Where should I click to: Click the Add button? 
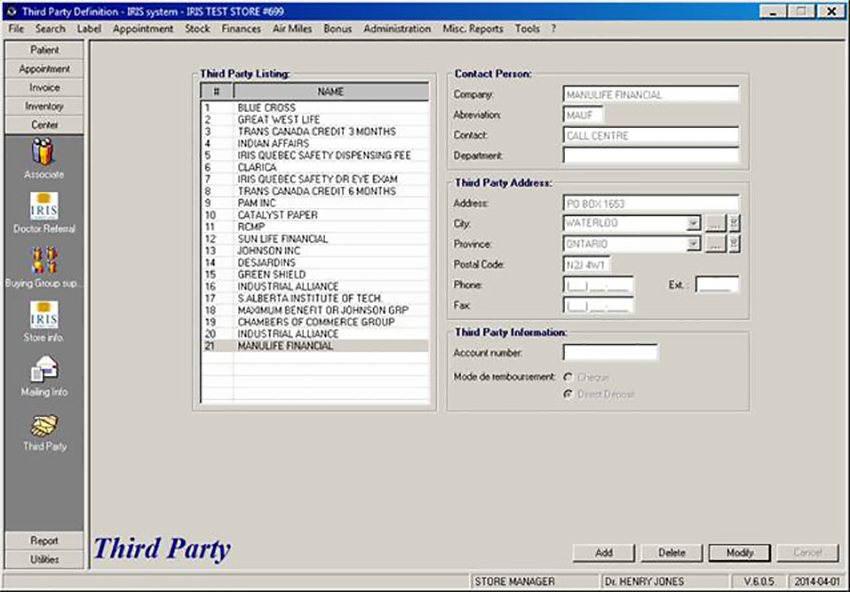point(603,552)
